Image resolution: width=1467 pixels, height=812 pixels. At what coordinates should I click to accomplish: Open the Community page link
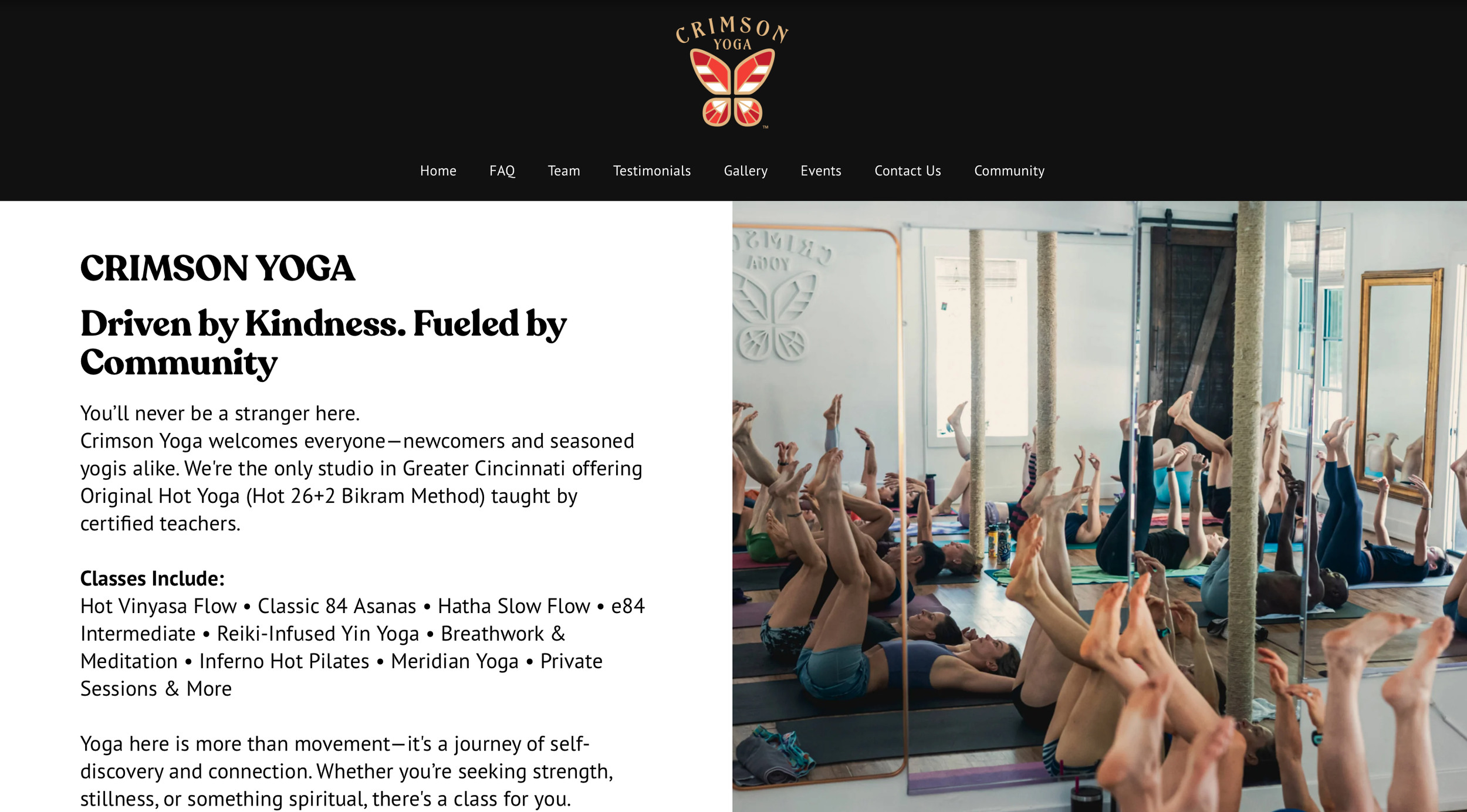tap(1009, 171)
